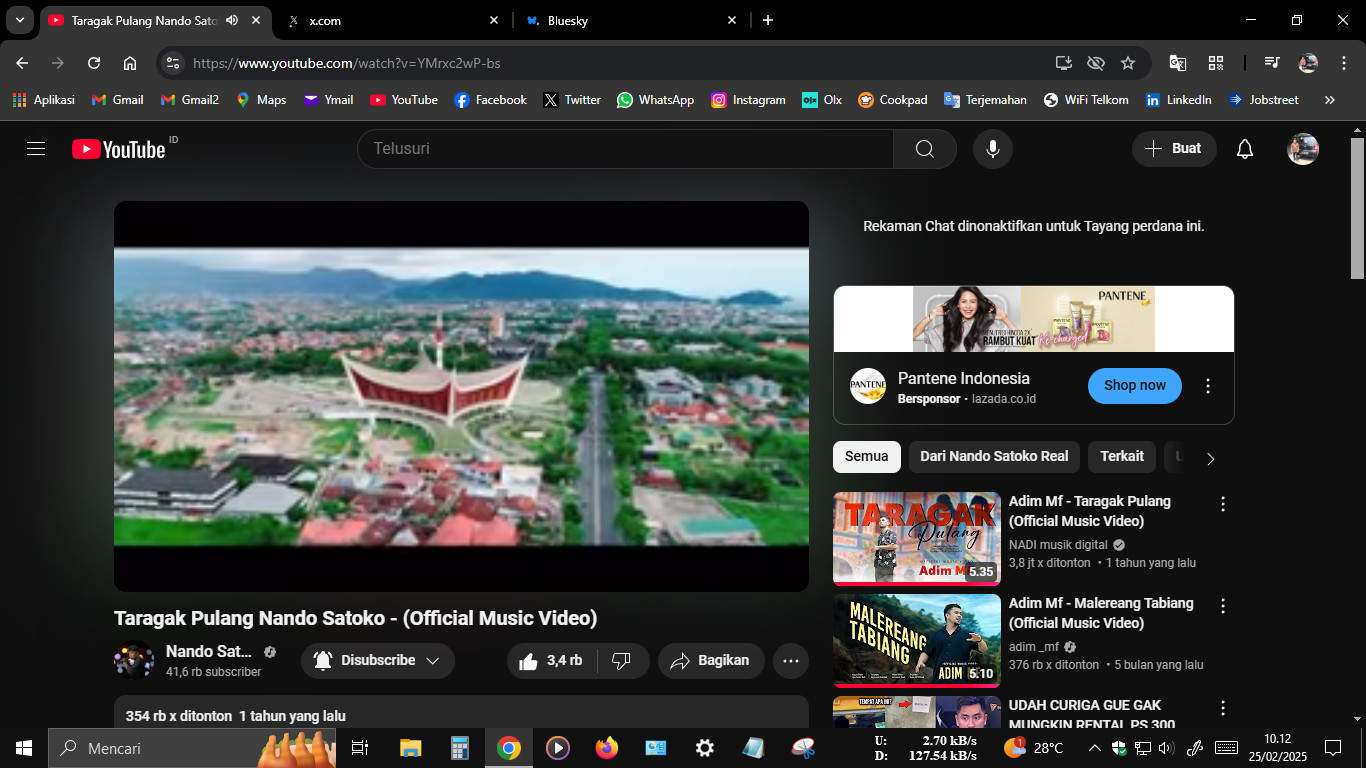Open a new browser tab
This screenshot has height=768, width=1366.
(x=768, y=20)
